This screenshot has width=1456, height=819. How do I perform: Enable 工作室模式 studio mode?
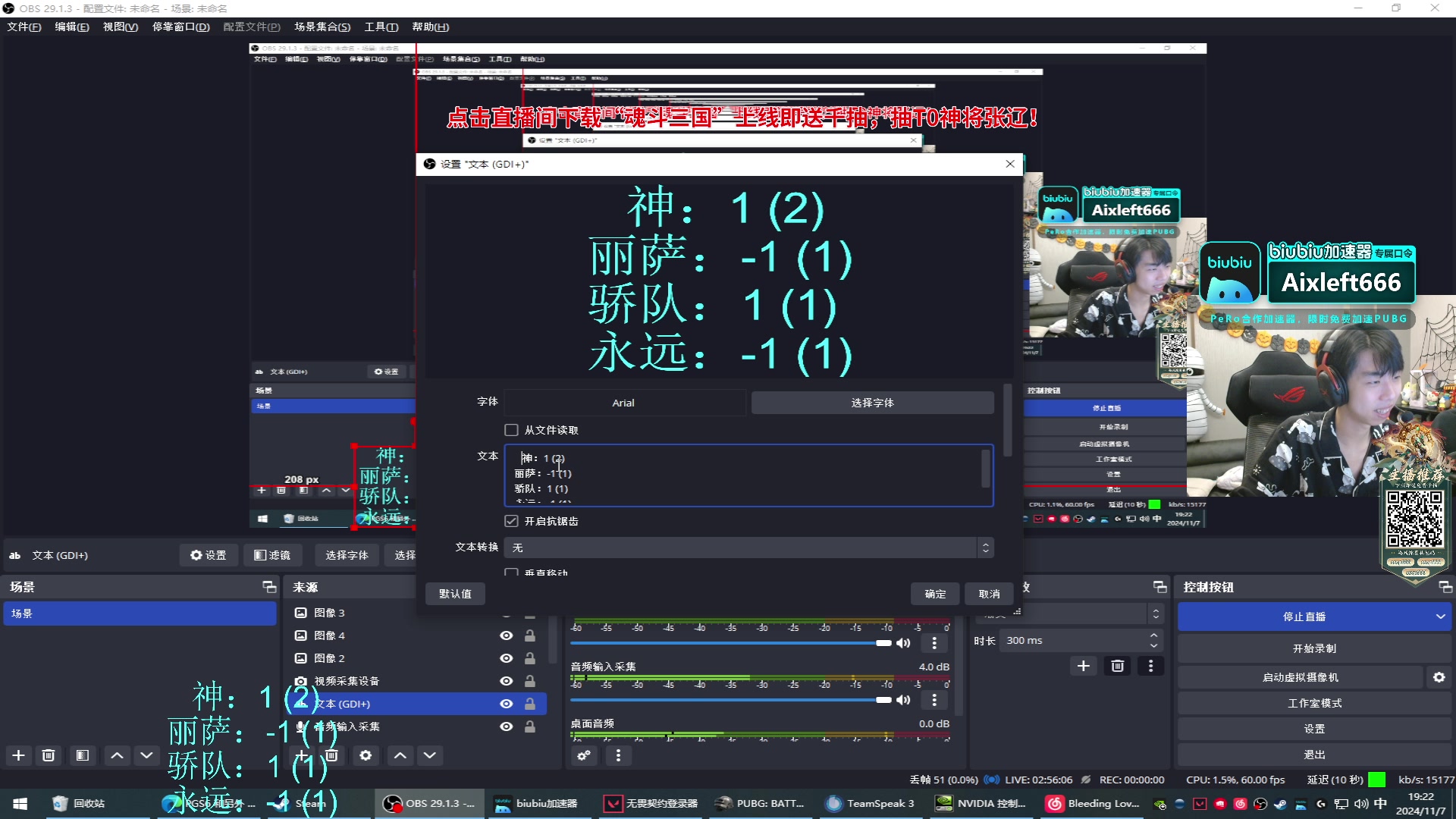click(1314, 703)
